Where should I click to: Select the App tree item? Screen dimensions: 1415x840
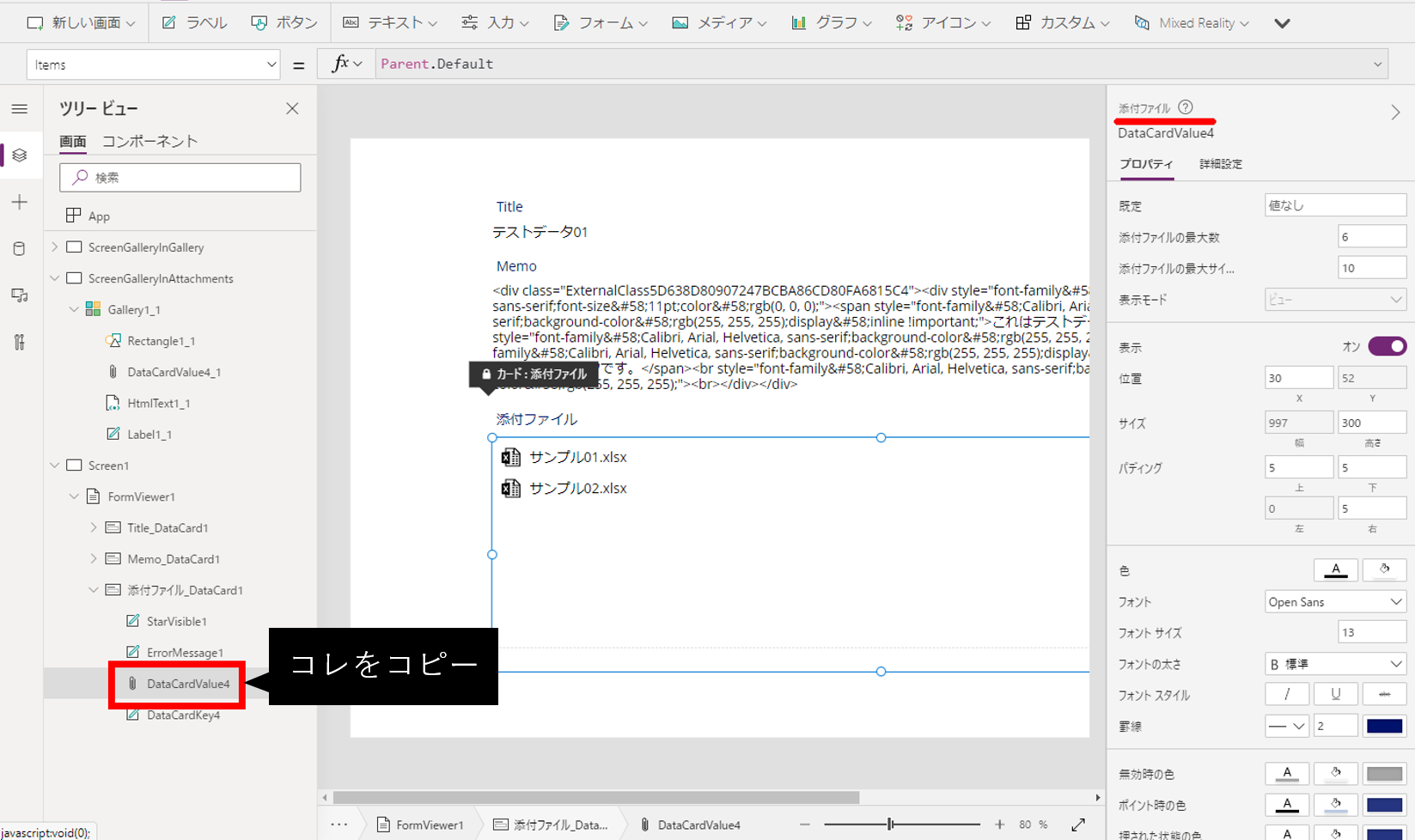[x=99, y=216]
